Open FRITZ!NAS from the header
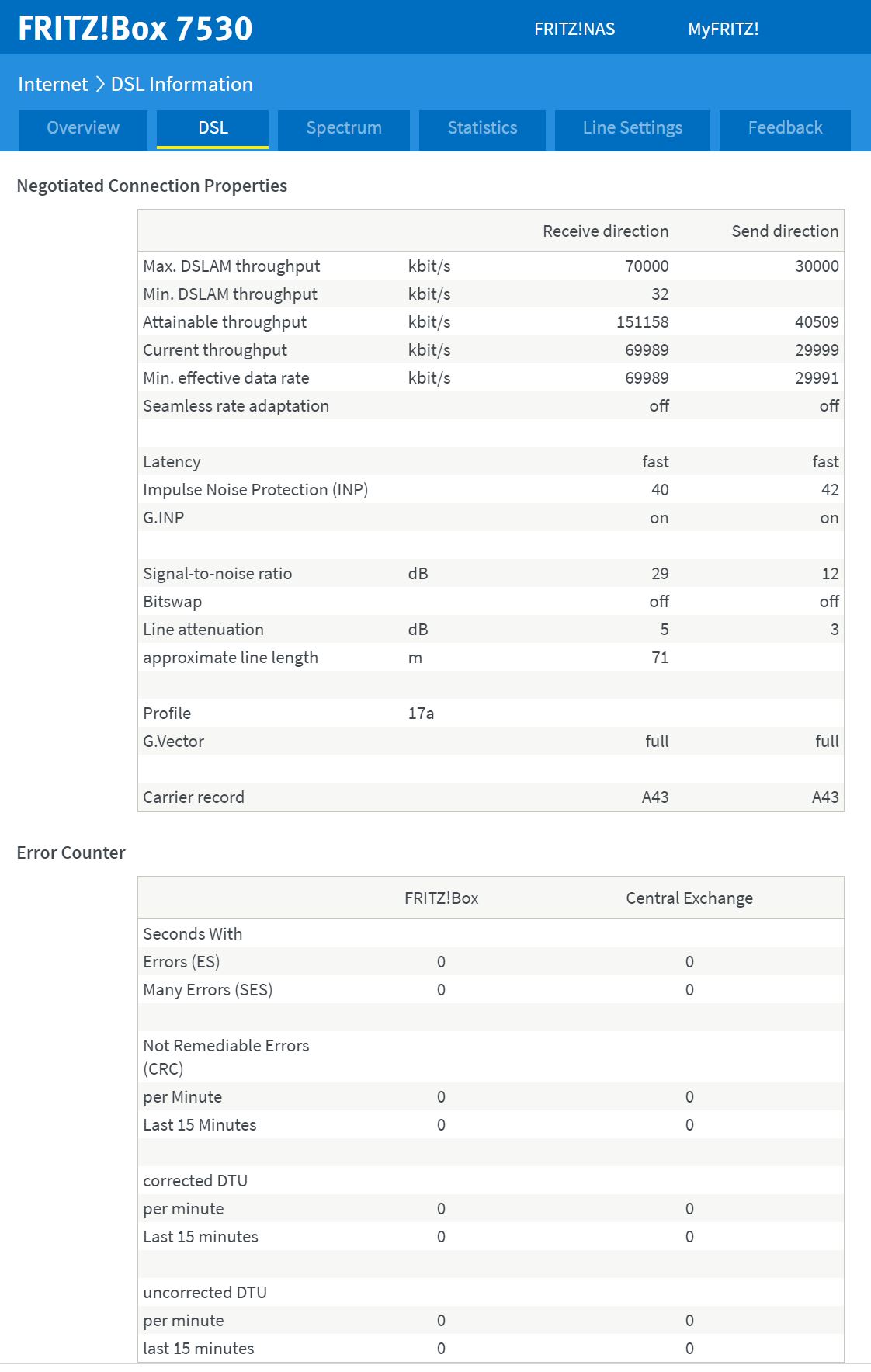Viewport: 871px width, 1372px height. click(574, 30)
